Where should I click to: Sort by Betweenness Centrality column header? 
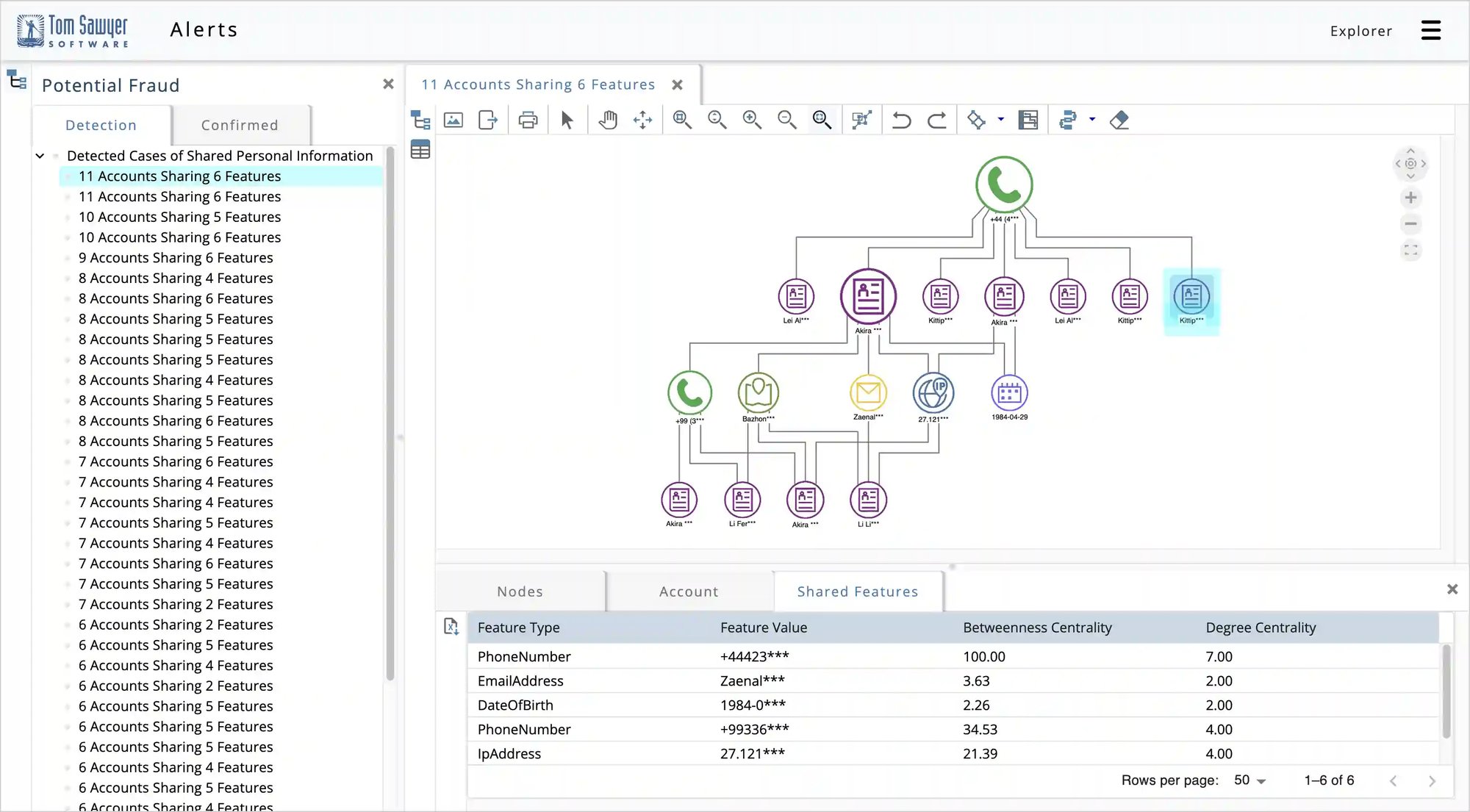pos(1037,628)
